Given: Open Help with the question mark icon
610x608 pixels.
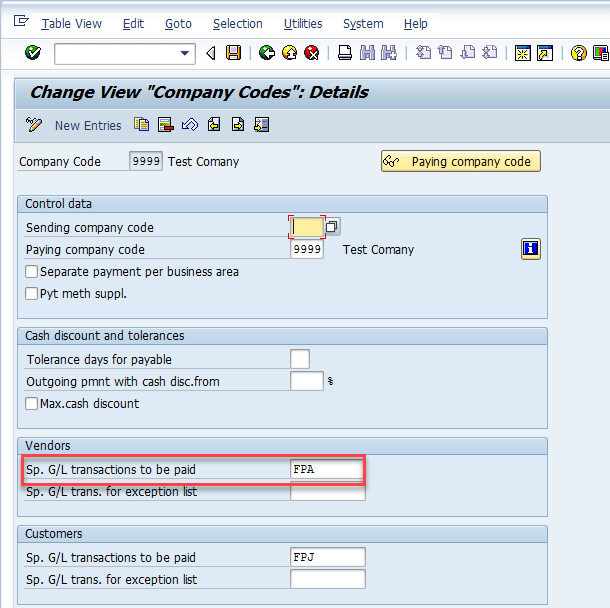Looking at the screenshot, I should 578,53.
